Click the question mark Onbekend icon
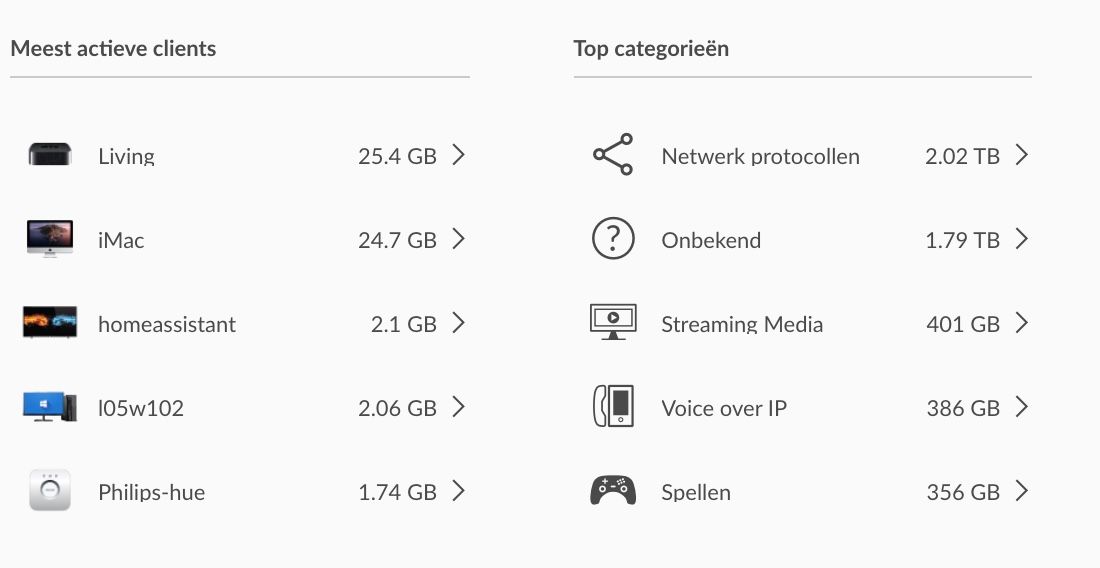The image size is (1100, 568). click(613, 239)
